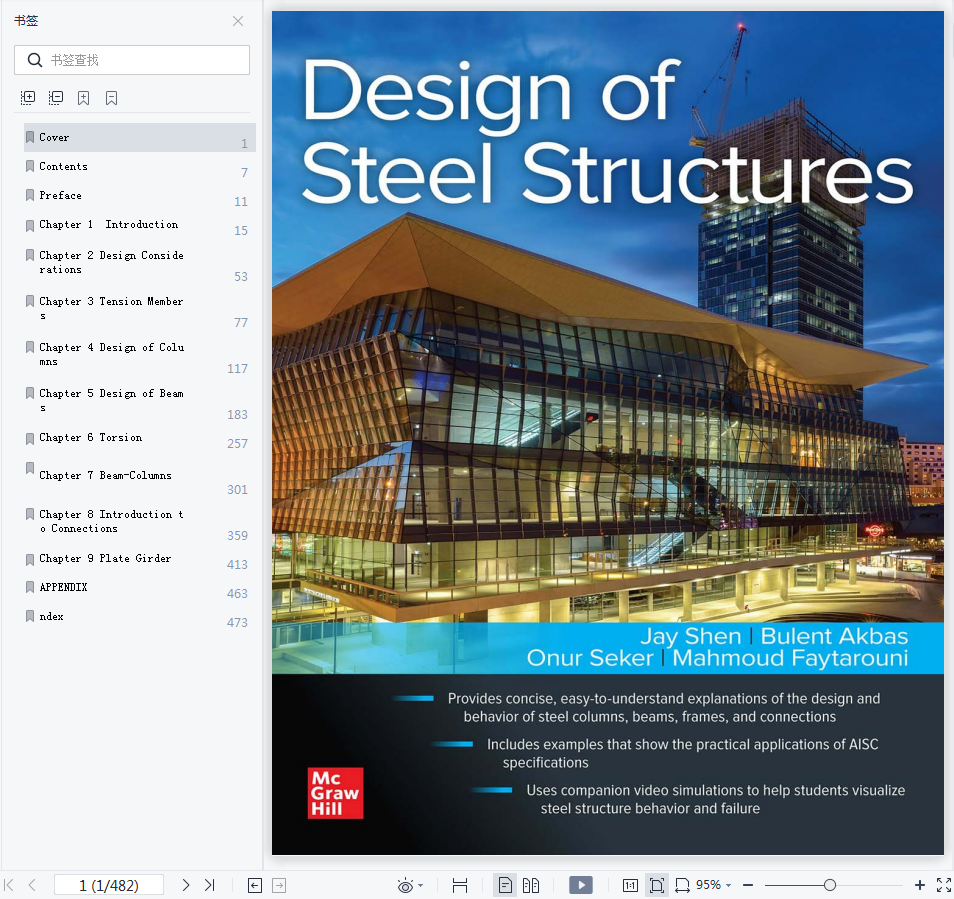Click the bookmark search field
The width and height of the screenshot is (954, 899).
(132, 60)
